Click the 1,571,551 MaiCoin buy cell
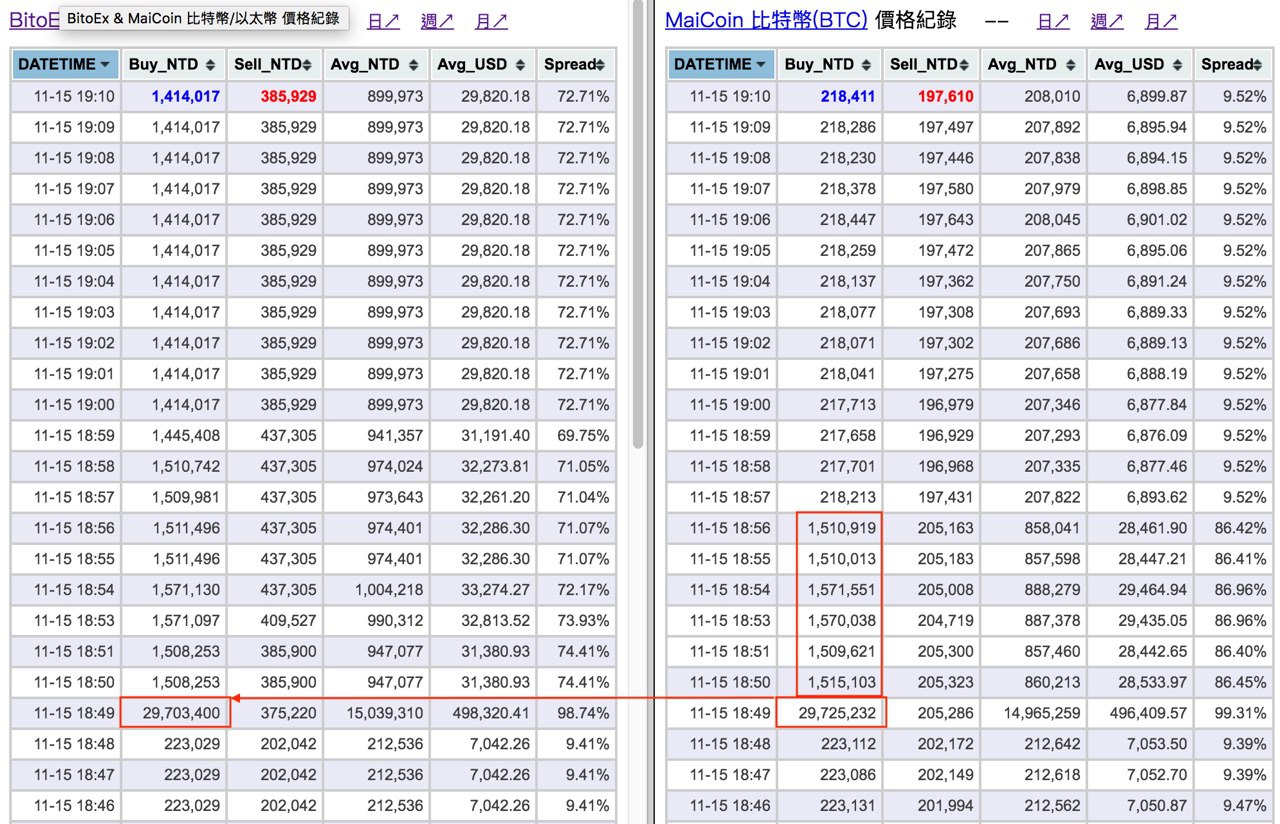1280x824 pixels. pos(829,590)
